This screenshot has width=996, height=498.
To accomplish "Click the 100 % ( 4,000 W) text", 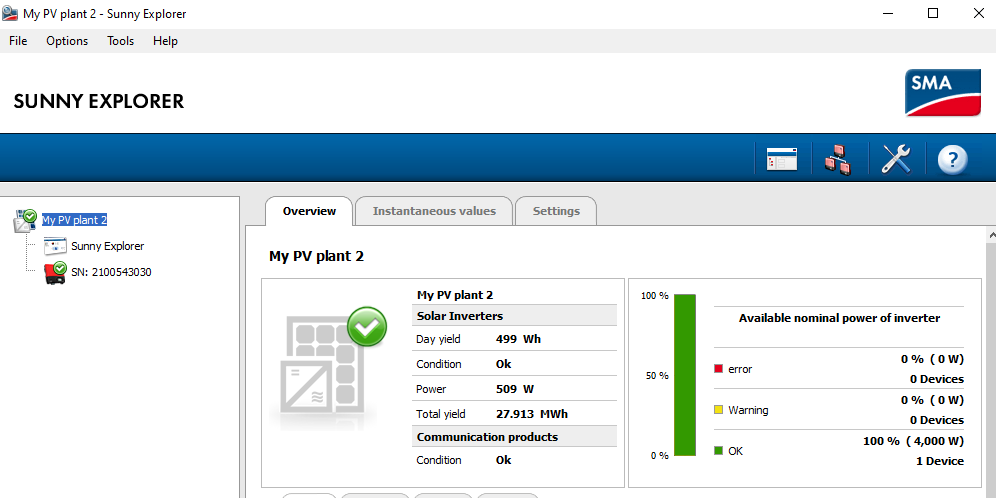I will [913, 441].
